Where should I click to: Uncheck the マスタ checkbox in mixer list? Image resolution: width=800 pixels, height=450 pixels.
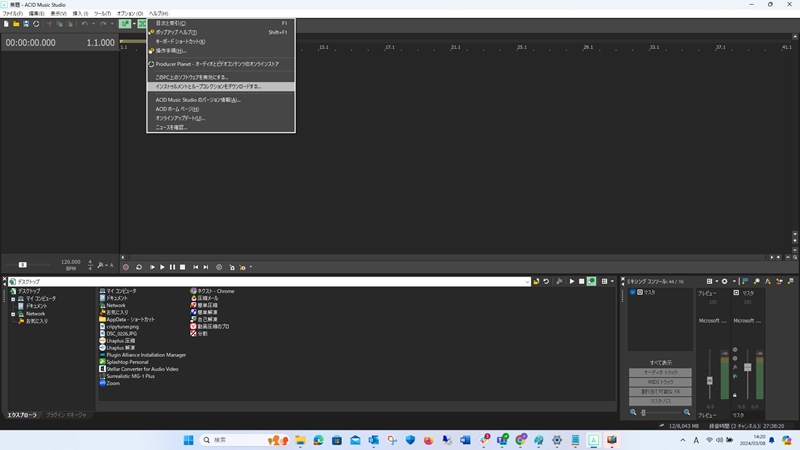633,292
